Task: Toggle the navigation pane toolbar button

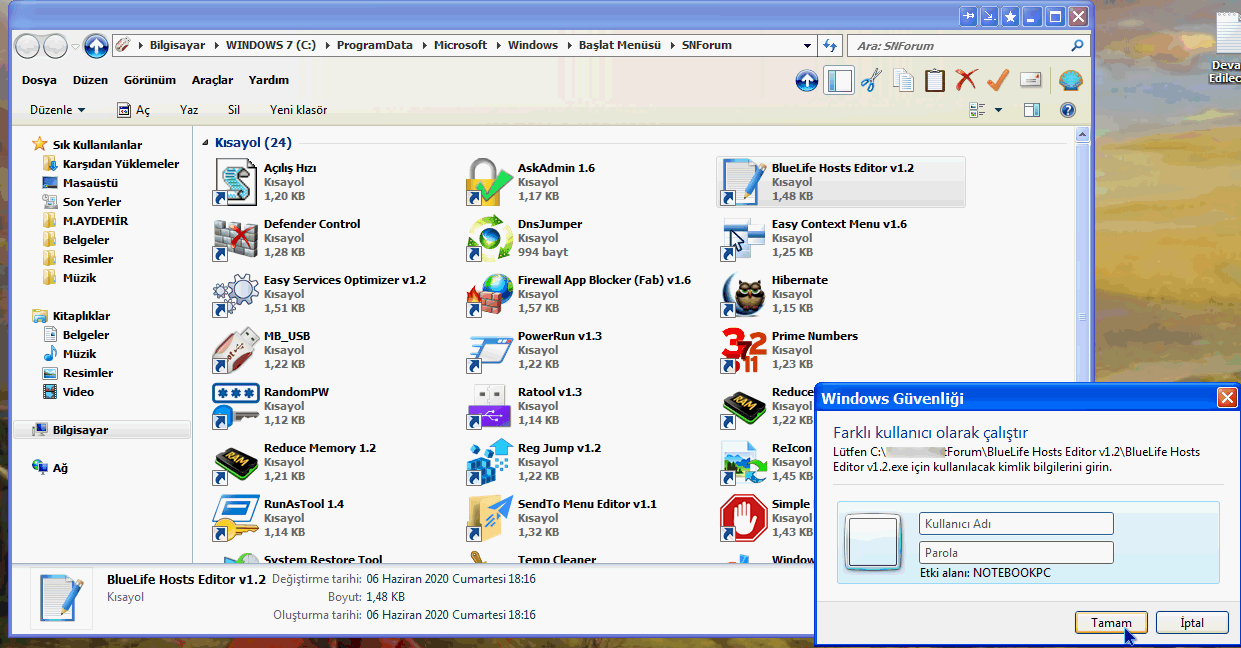Action: 839,81
